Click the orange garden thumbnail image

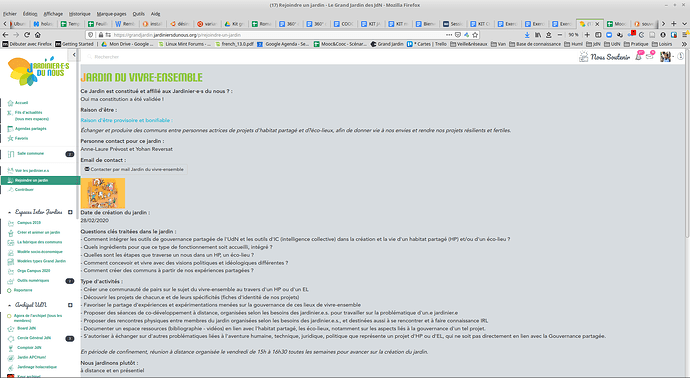(103, 193)
